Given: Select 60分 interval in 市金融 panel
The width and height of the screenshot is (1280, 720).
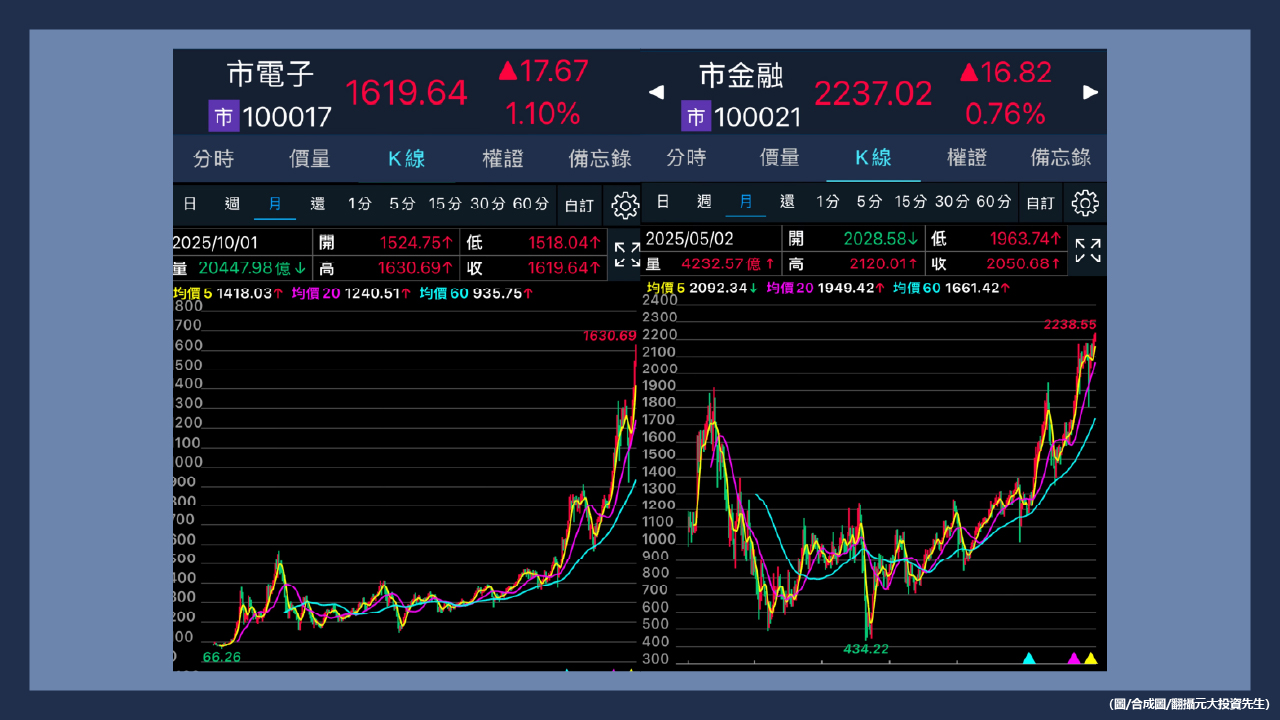Looking at the screenshot, I should tap(993, 202).
